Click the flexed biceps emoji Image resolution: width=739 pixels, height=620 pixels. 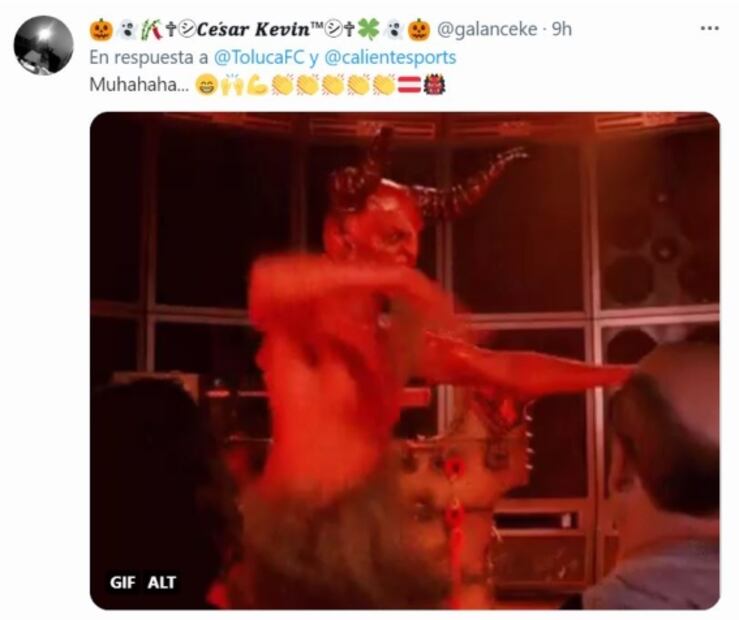(257, 85)
